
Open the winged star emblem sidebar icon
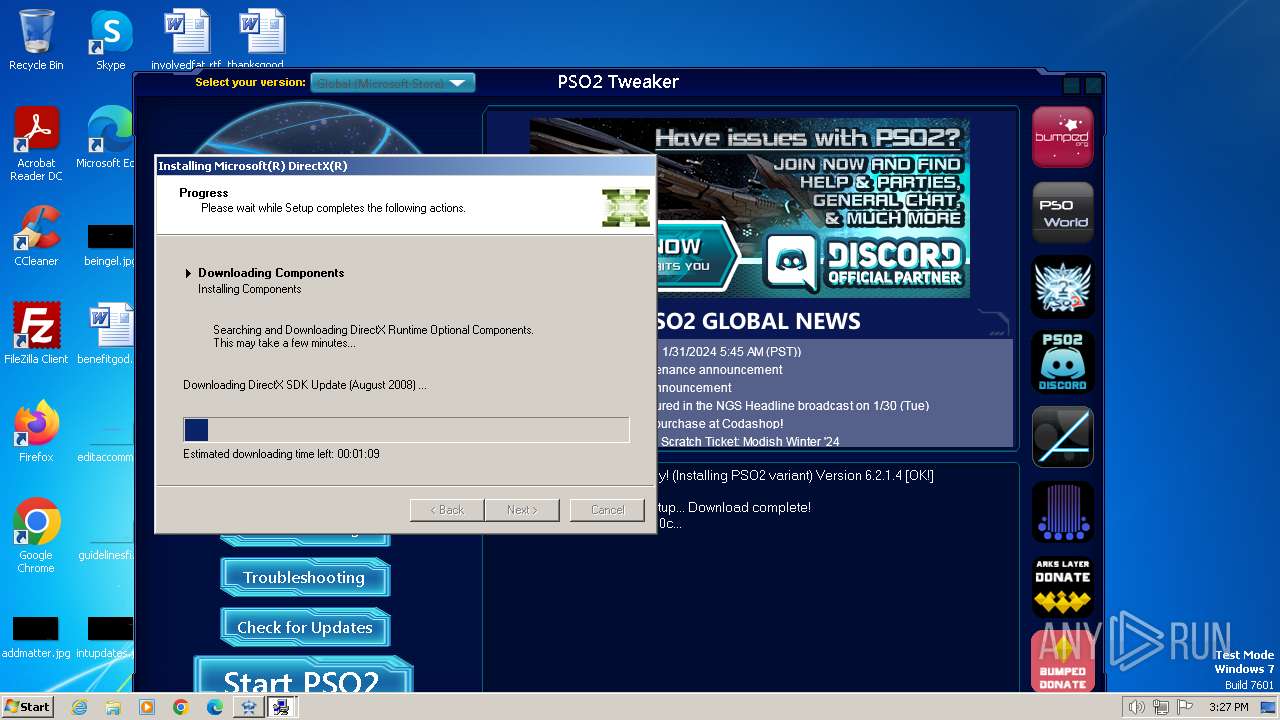(x=1062, y=287)
